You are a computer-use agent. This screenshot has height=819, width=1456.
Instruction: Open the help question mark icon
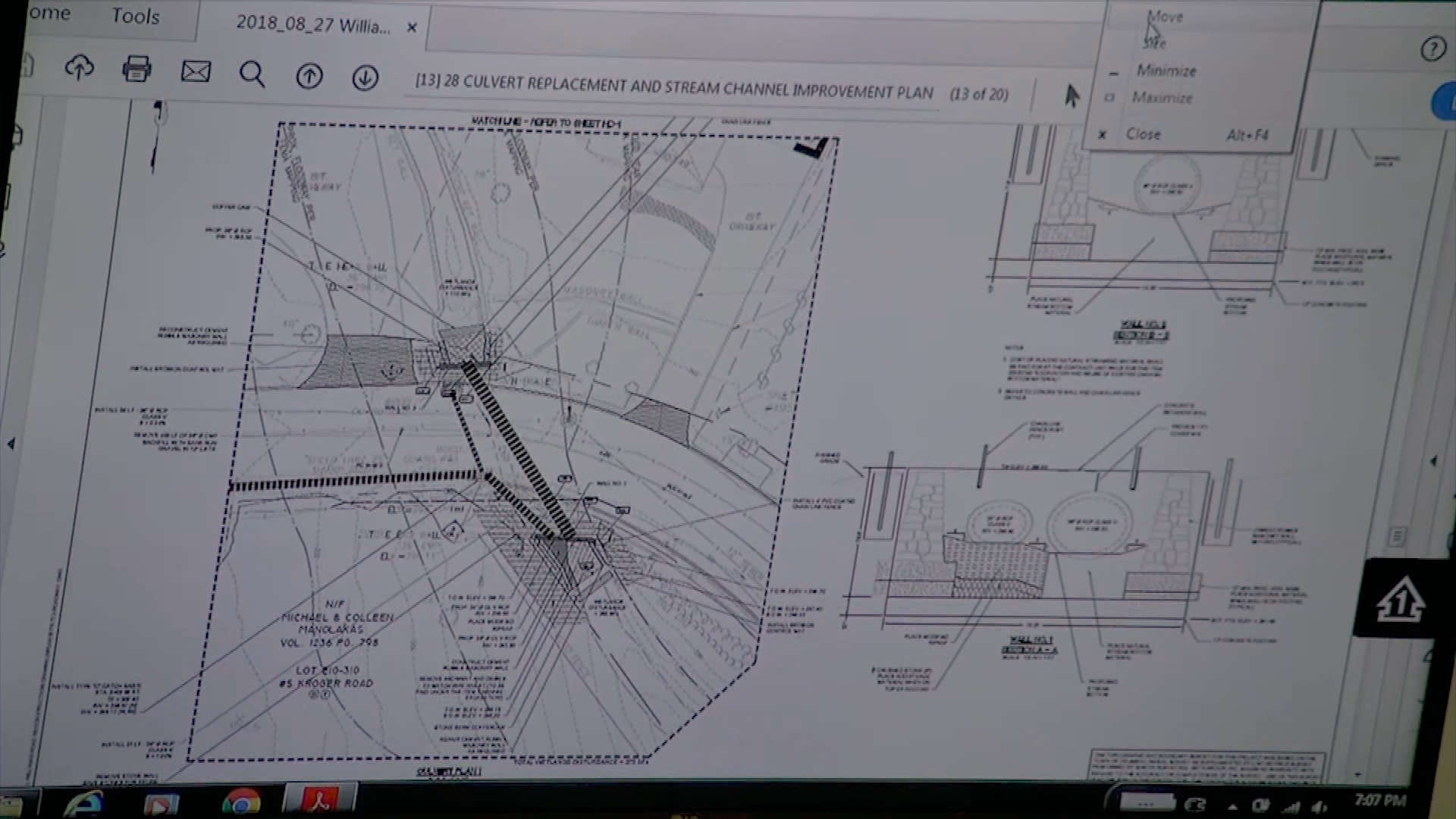1432,50
